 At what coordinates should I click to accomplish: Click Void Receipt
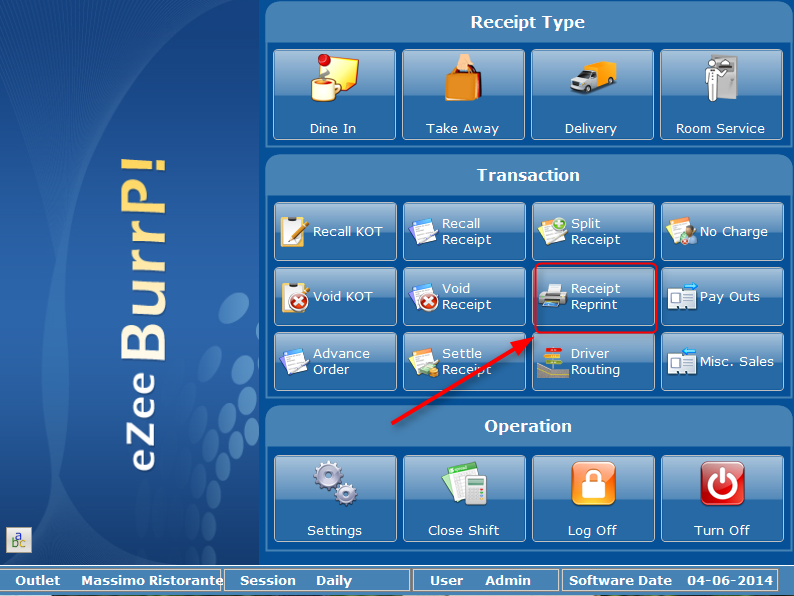click(464, 297)
